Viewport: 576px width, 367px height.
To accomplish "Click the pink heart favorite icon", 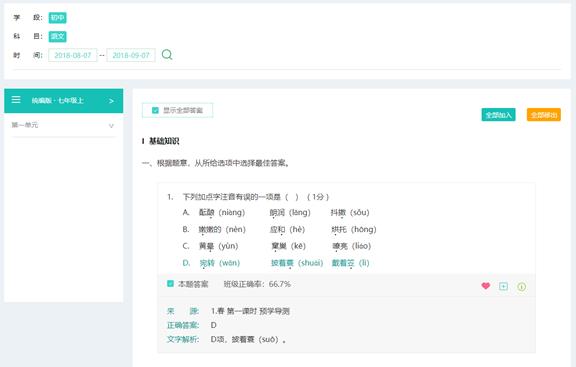I will 486,286.
